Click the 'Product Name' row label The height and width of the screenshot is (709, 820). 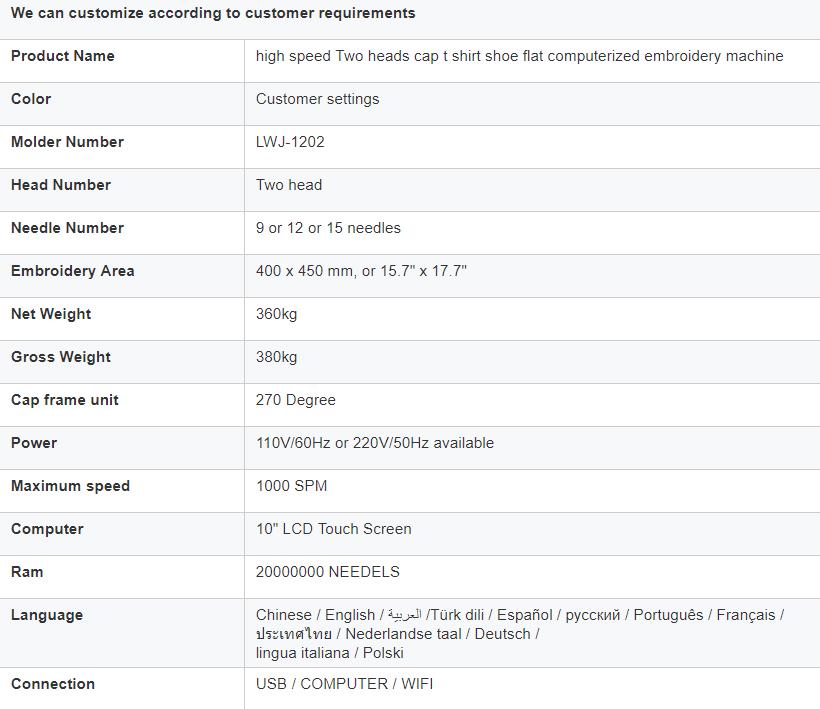[63, 56]
